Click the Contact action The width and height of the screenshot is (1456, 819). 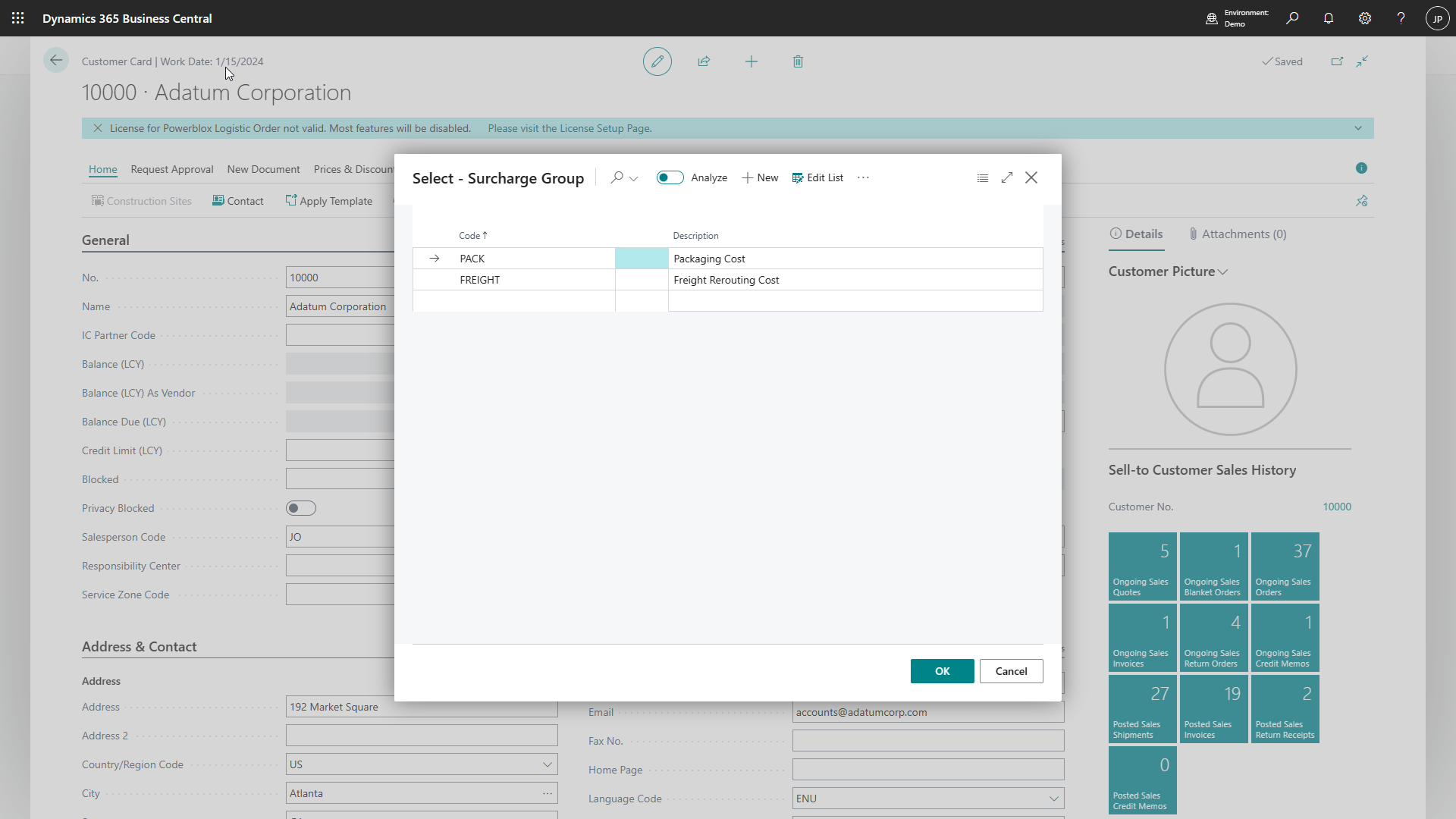(x=238, y=201)
